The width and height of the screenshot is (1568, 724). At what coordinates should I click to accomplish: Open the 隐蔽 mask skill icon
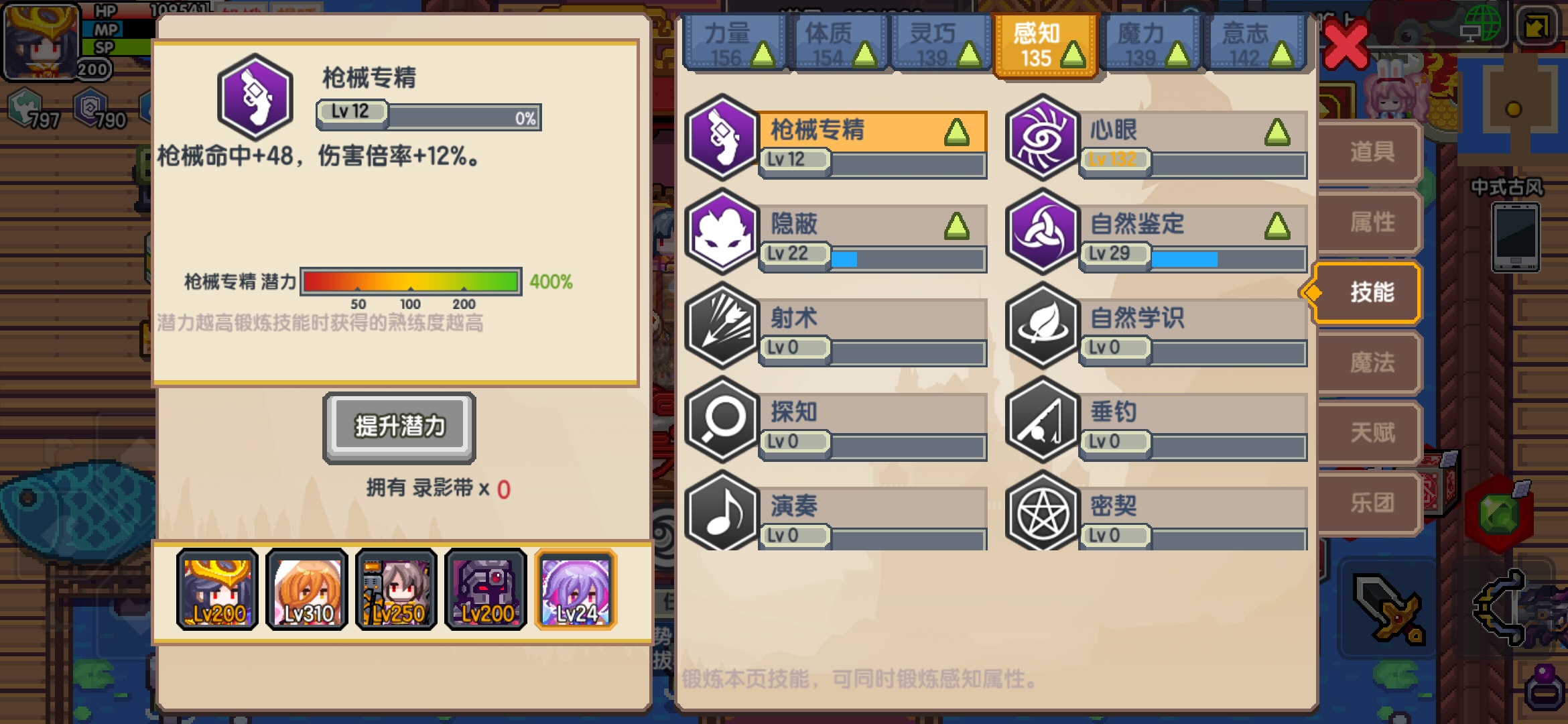722,231
